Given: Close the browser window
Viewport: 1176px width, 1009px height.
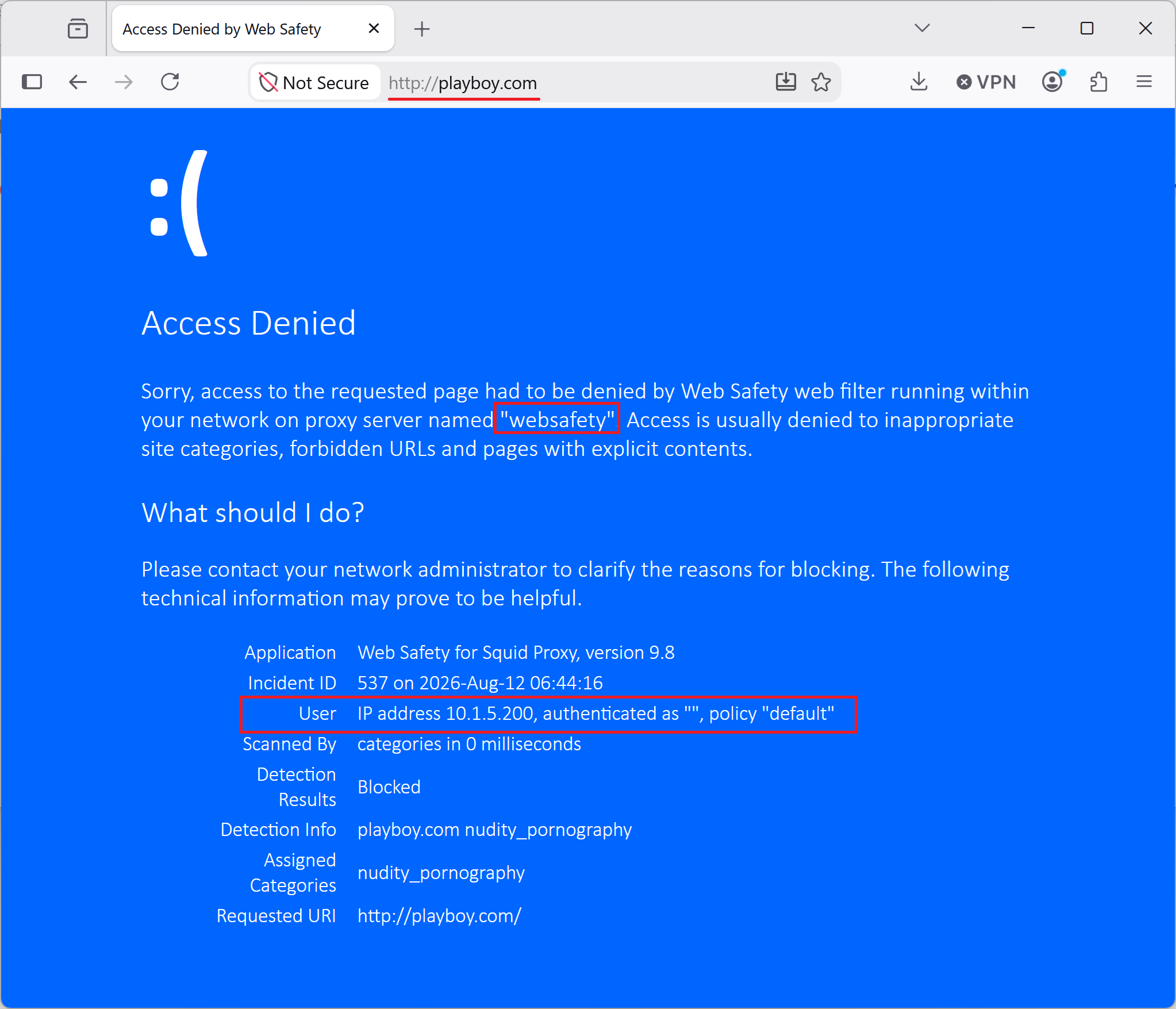Looking at the screenshot, I should 1146,28.
